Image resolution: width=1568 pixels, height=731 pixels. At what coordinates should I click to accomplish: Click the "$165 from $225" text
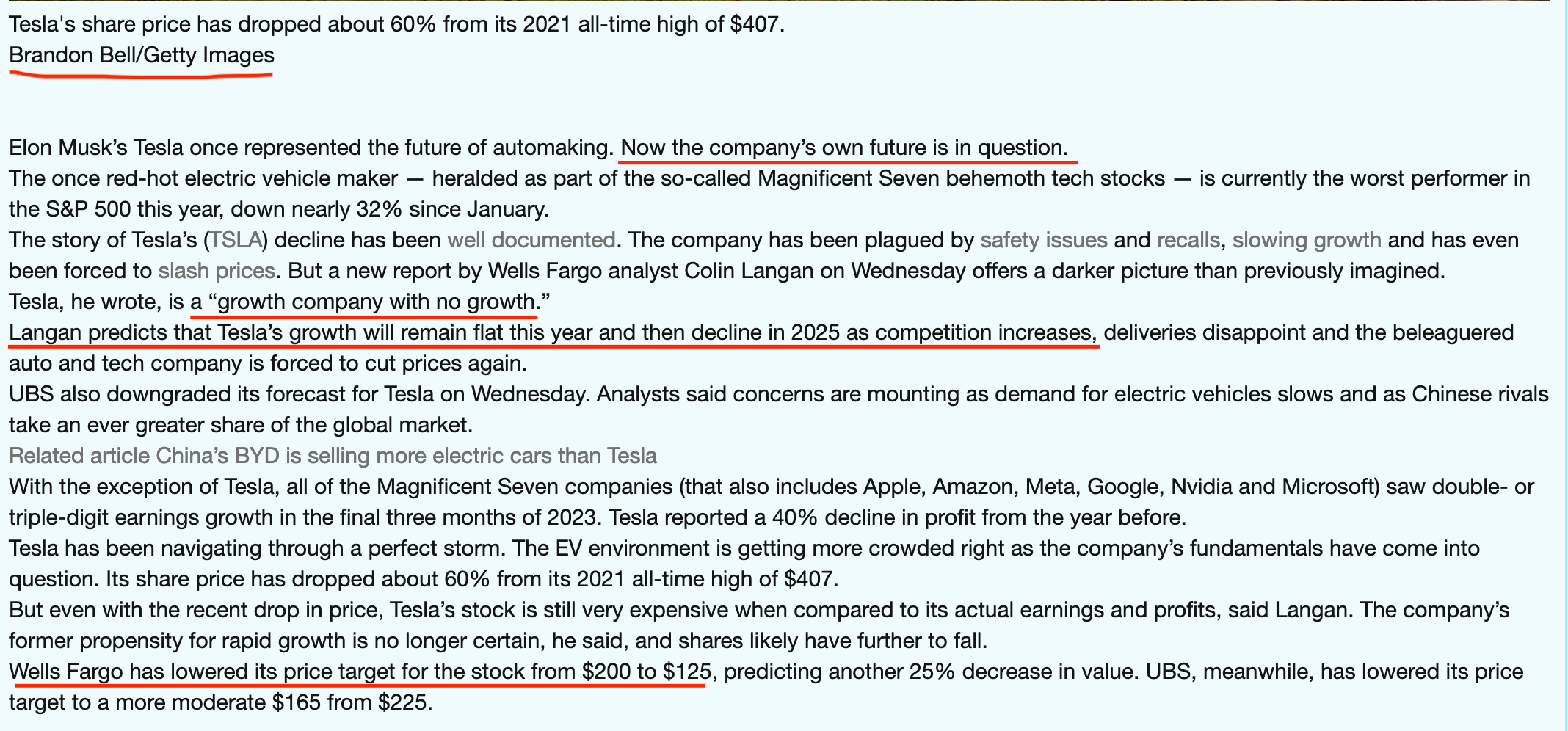pyautogui.click(x=349, y=703)
